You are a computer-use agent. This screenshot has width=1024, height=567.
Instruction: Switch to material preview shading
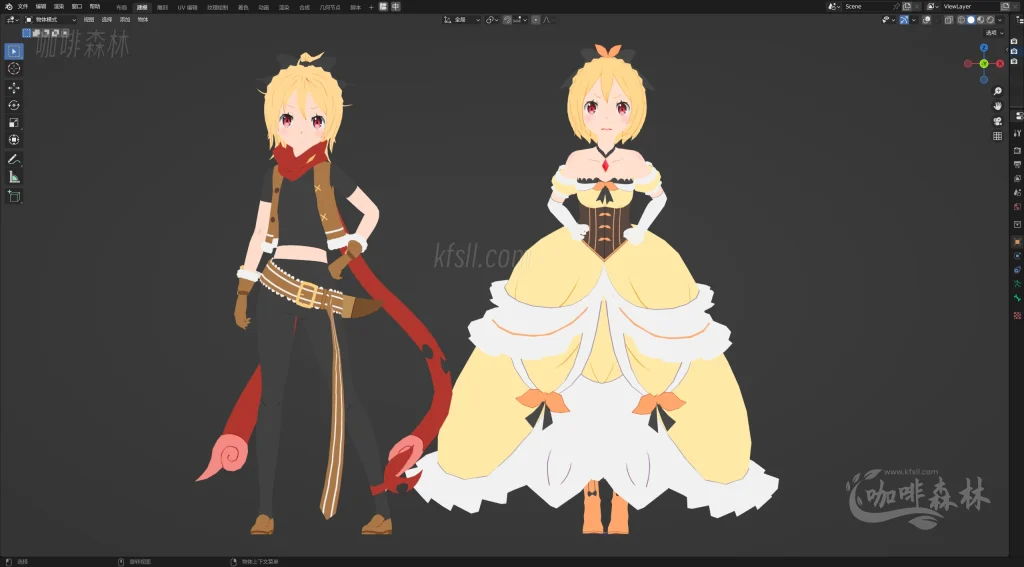(980, 20)
